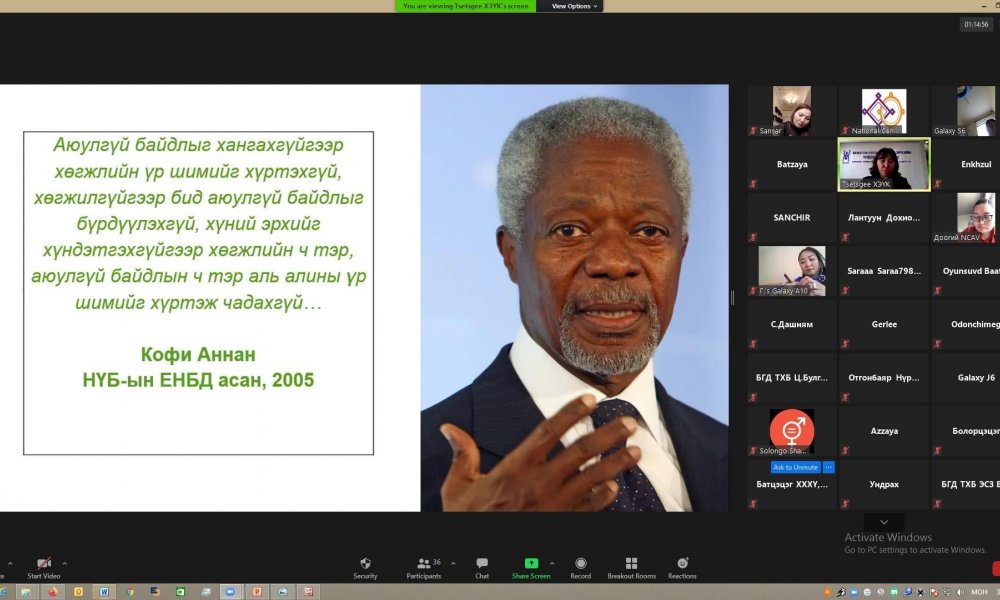Screen dimensions: 1000x600
Task: Select the Solongo Sha gender-icon tile
Action: [792, 432]
